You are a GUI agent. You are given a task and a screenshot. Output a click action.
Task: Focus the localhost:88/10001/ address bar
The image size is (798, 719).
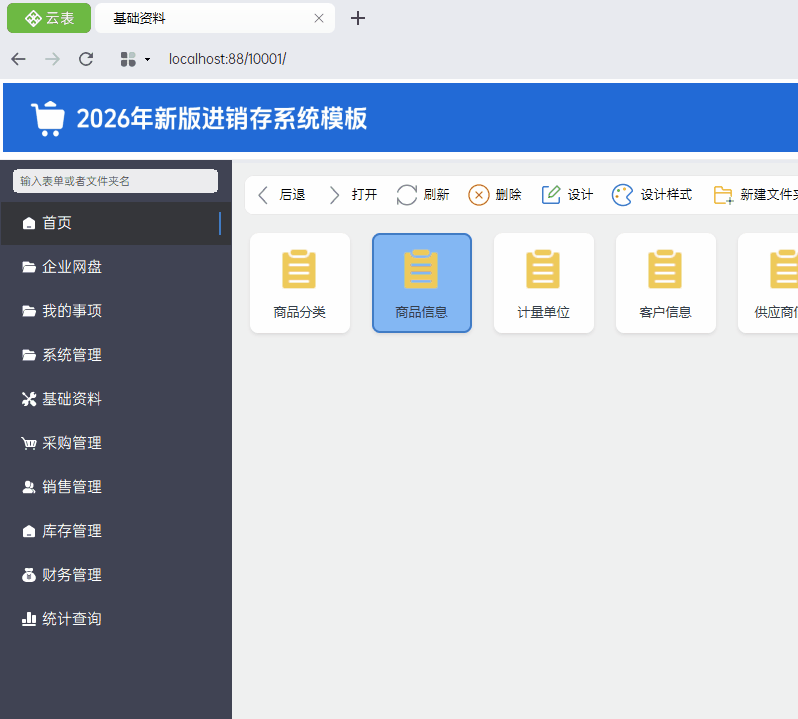pyautogui.click(x=227, y=59)
